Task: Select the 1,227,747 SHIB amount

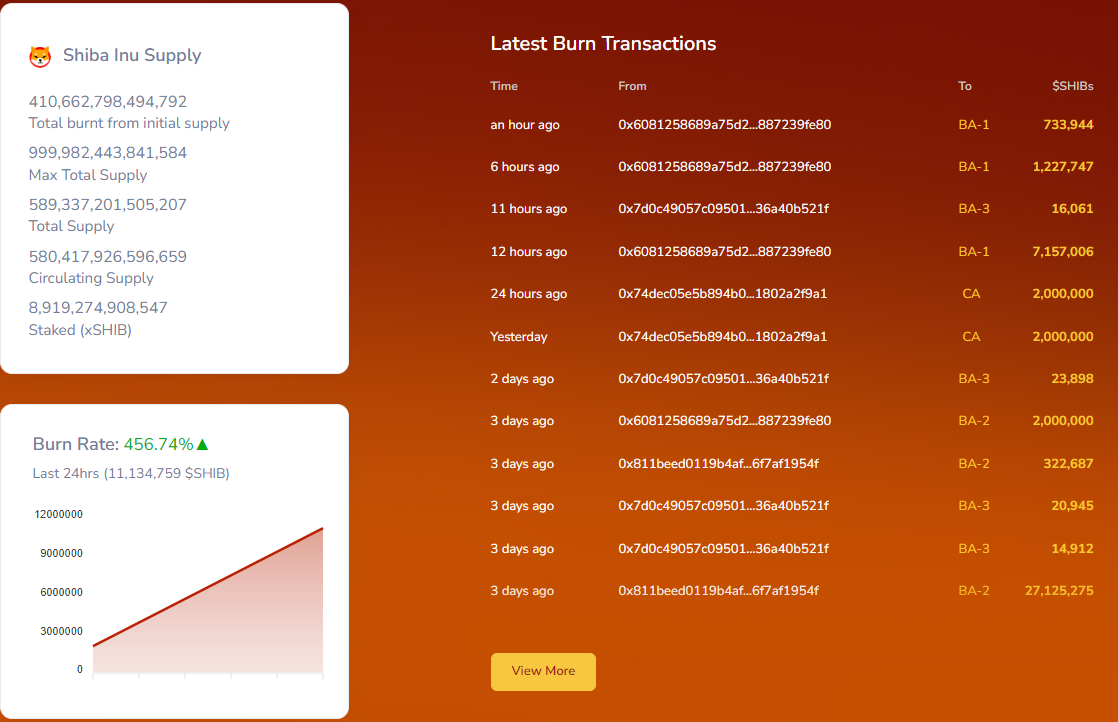Action: [x=1062, y=167]
